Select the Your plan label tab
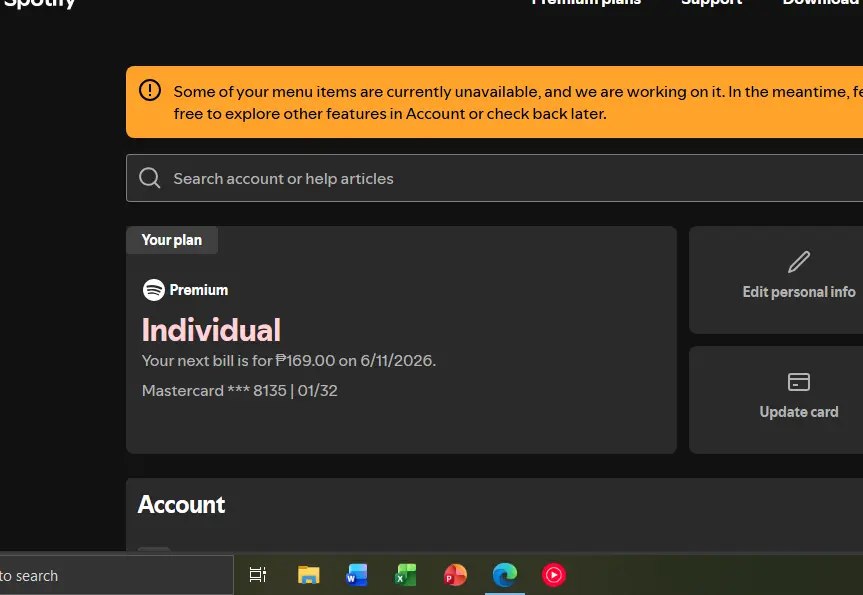The image size is (863, 595). 172,240
